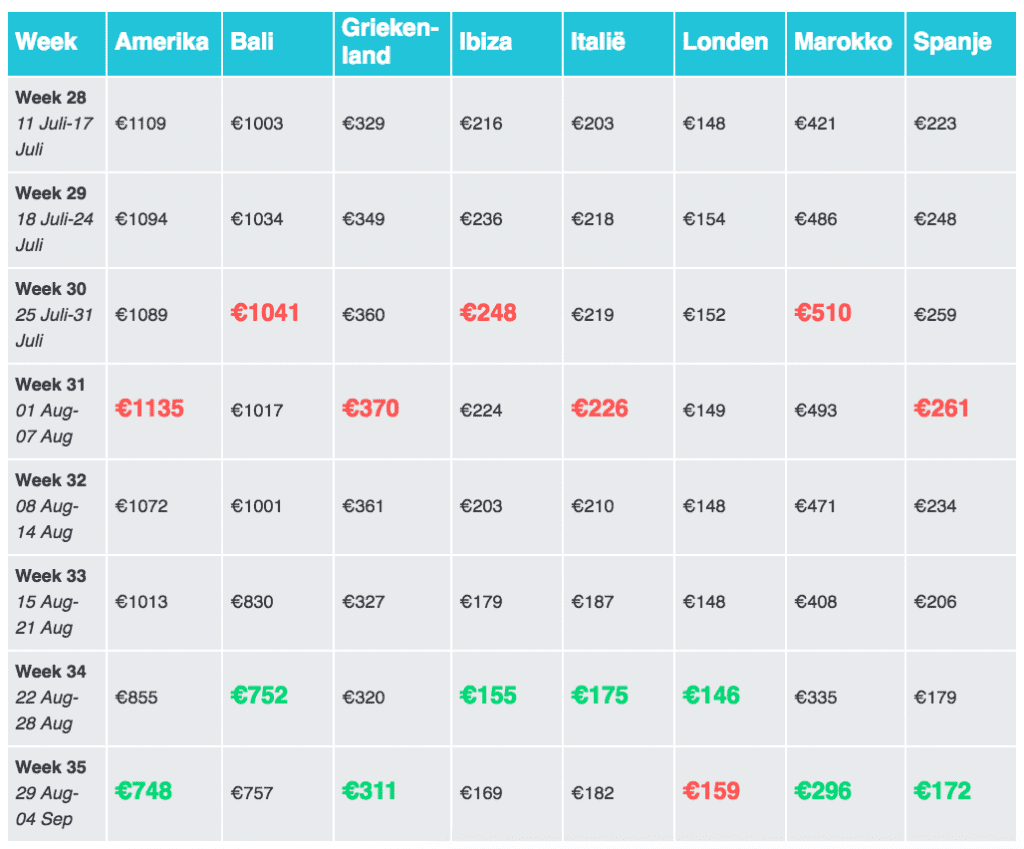
Task: Select the green €172 Spanje price
Action: 942,792
